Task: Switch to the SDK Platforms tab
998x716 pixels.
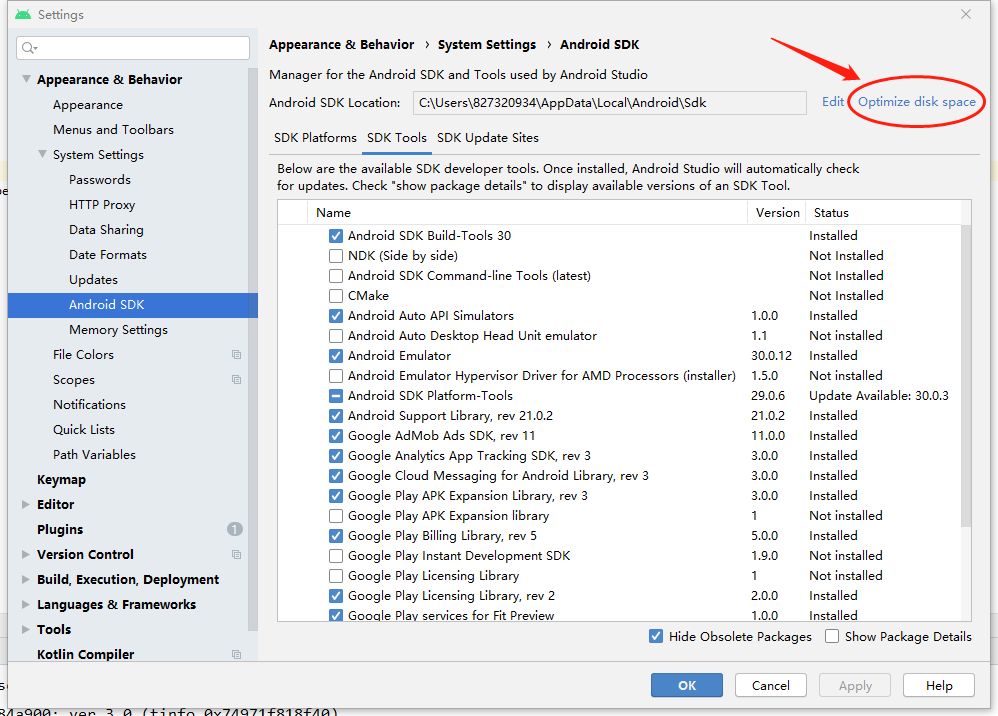Action: tap(314, 137)
